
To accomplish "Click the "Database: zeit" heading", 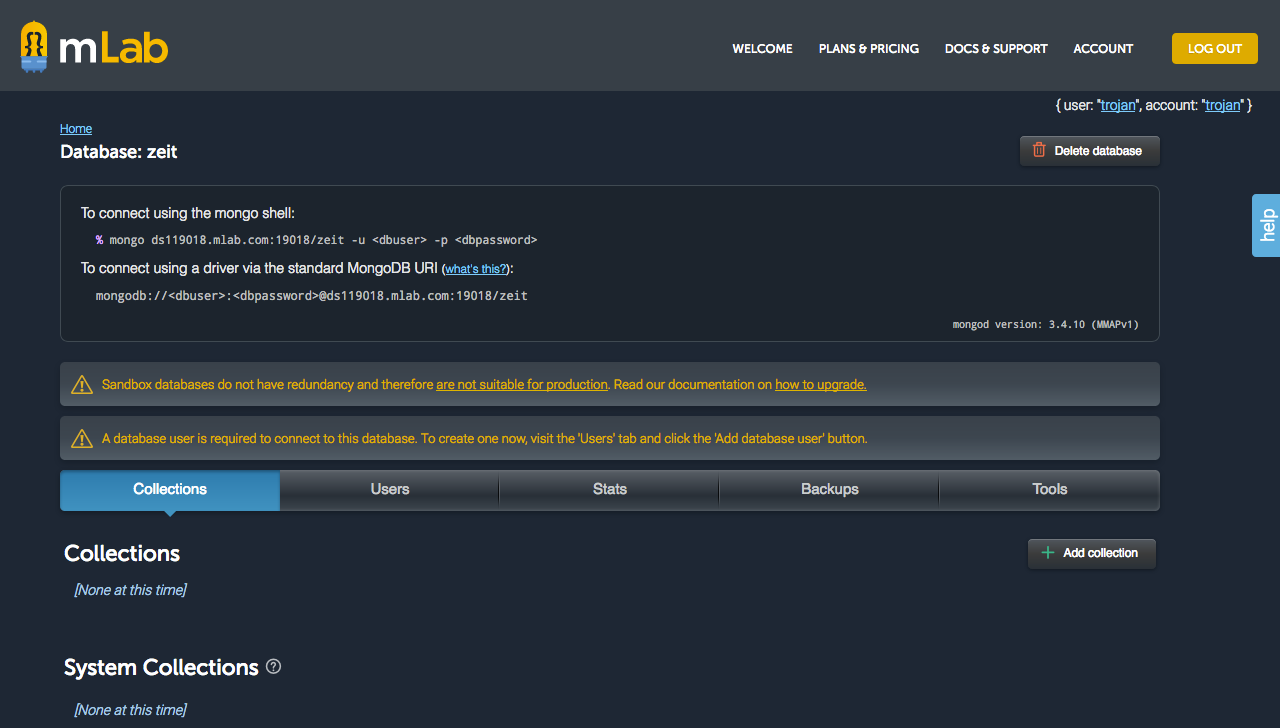I will point(119,152).
